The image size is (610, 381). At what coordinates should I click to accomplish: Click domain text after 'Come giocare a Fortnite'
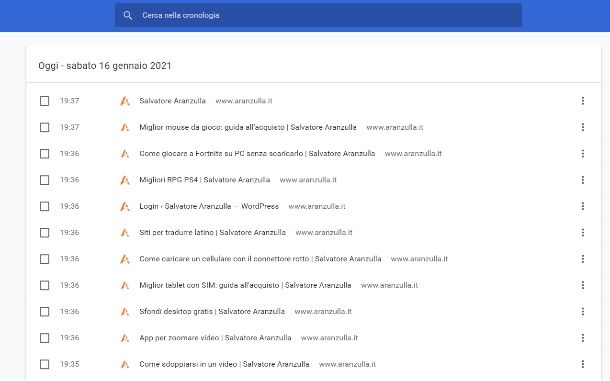point(413,154)
